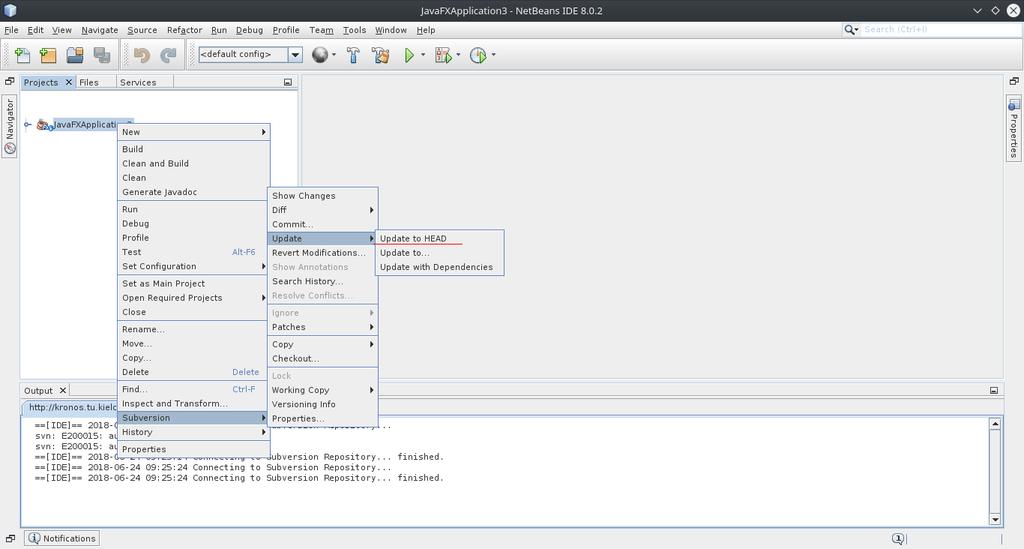This screenshot has width=1024, height=549.
Task: Open the File menu
Action: coord(11,30)
